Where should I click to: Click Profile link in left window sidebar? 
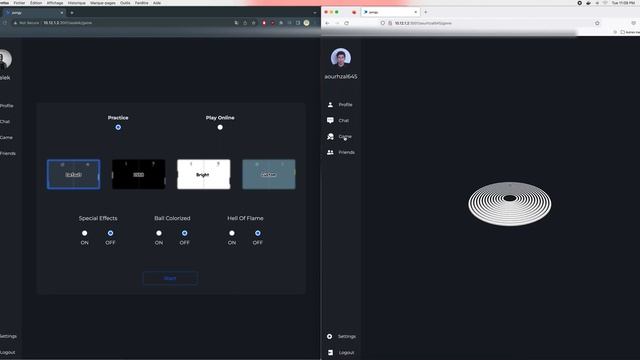coord(7,106)
